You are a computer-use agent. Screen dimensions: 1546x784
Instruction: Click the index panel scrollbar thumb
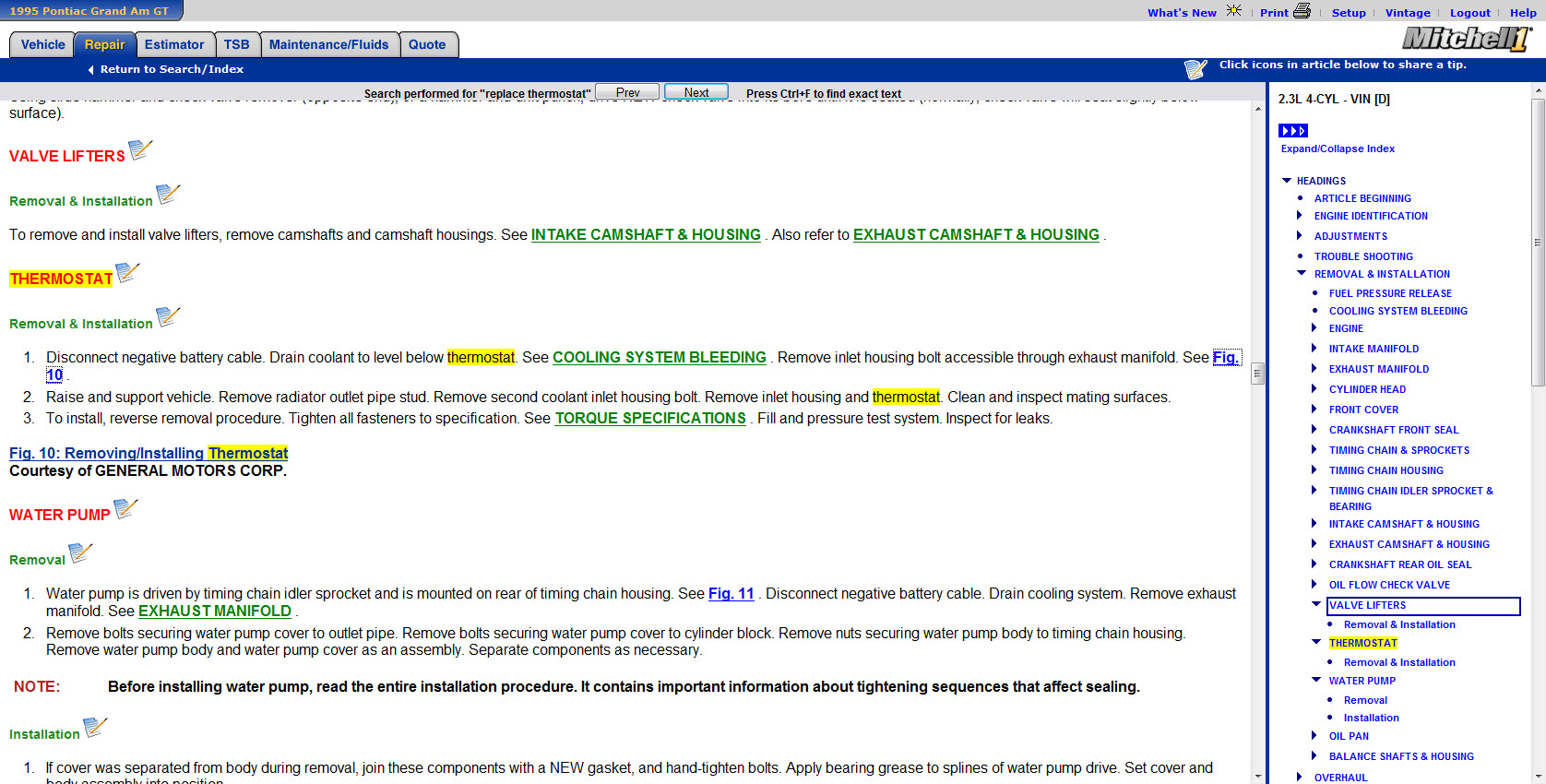(x=1538, y=242)
